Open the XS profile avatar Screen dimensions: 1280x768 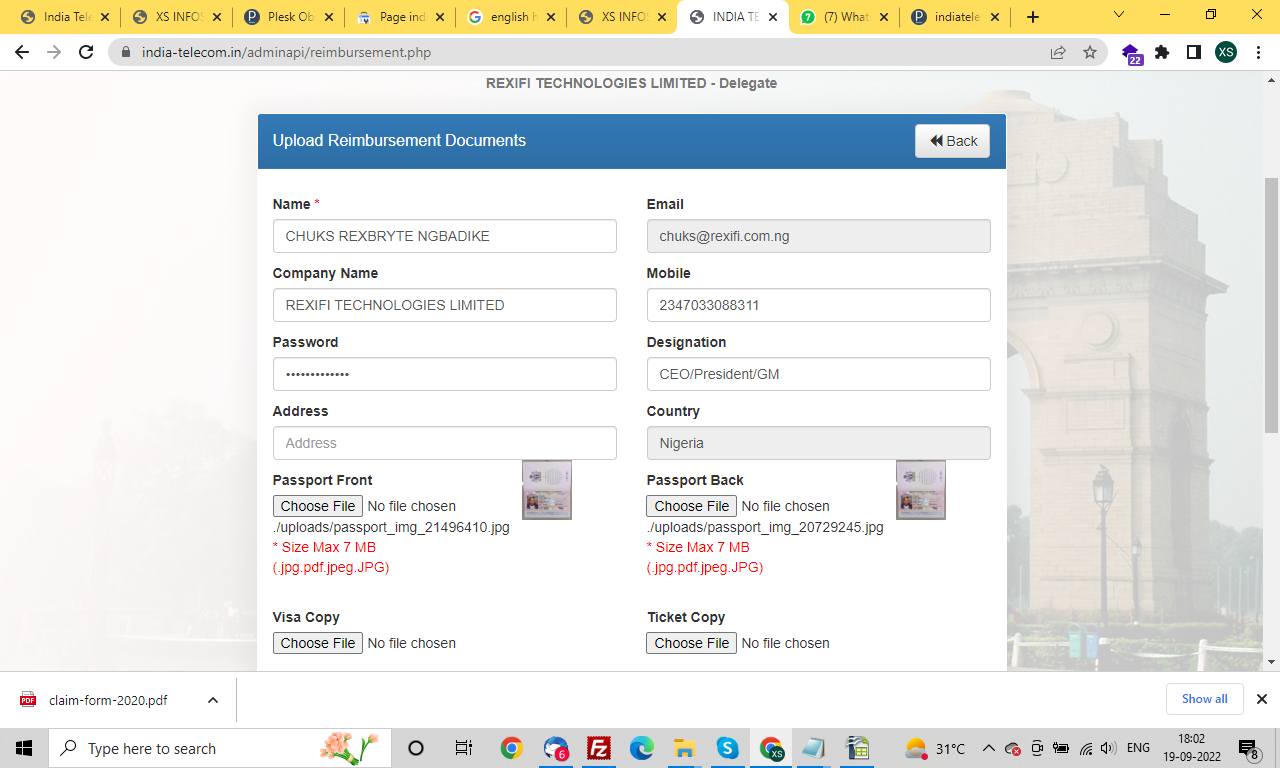pyautogui.click(x=1226, y=52)
